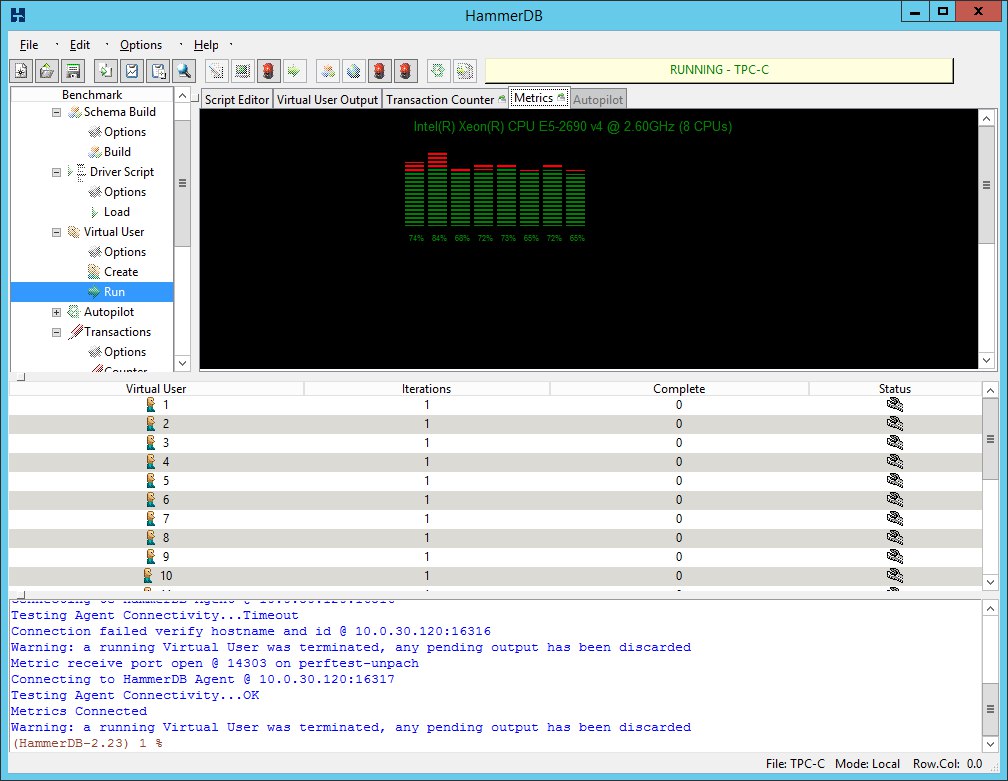Select Load under Driver Script
Image resolution: width=1008 pixels, height=781 pixels.
pyautogui.click(x=116, y=211)
